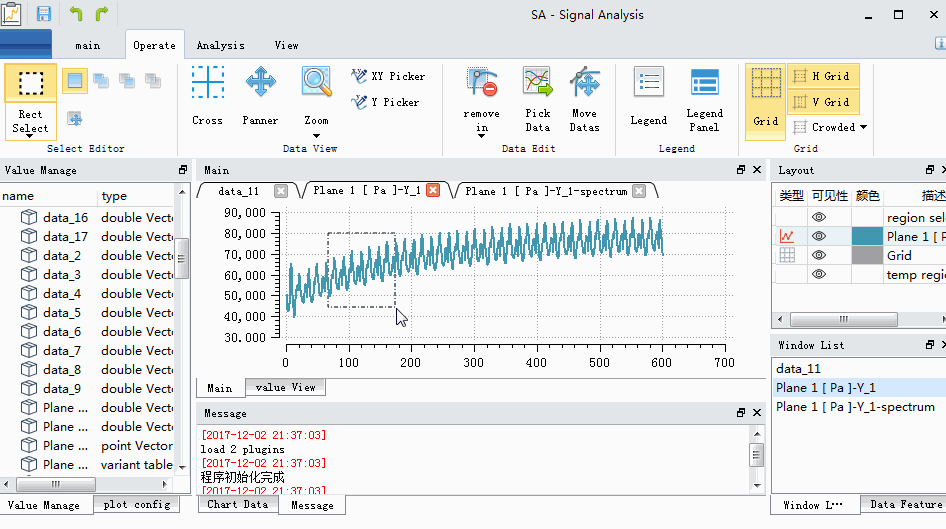The image size is (946, 529).
Task: Select the Panner tool
Action: pyautogui.click(x=261, y=97)
